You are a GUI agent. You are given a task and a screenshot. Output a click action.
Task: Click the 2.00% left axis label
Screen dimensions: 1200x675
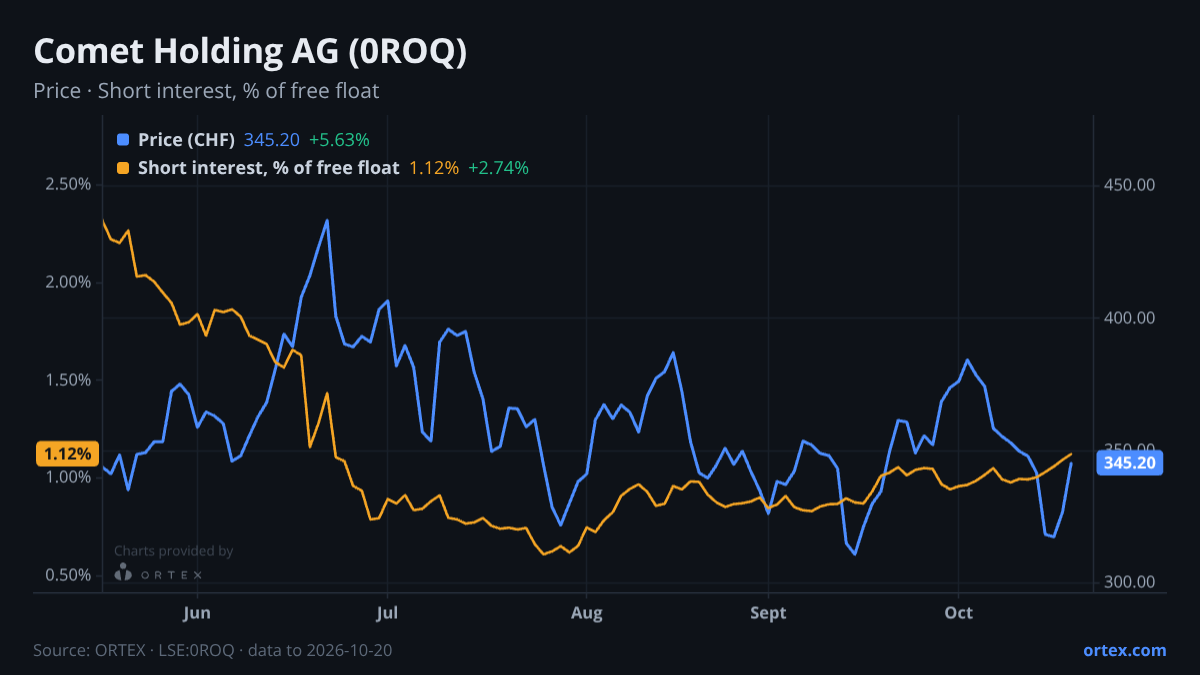(x=68, y=282)
